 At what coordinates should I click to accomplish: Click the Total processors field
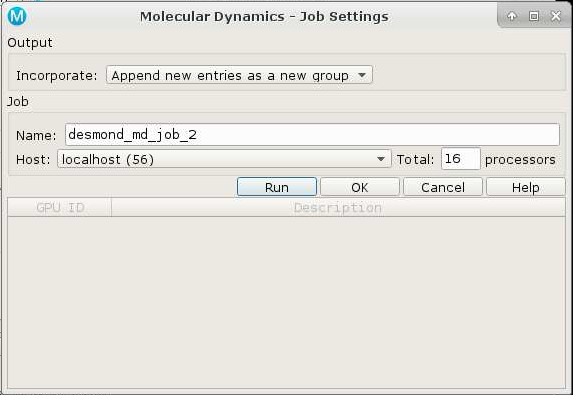click(x=460, y=159)
